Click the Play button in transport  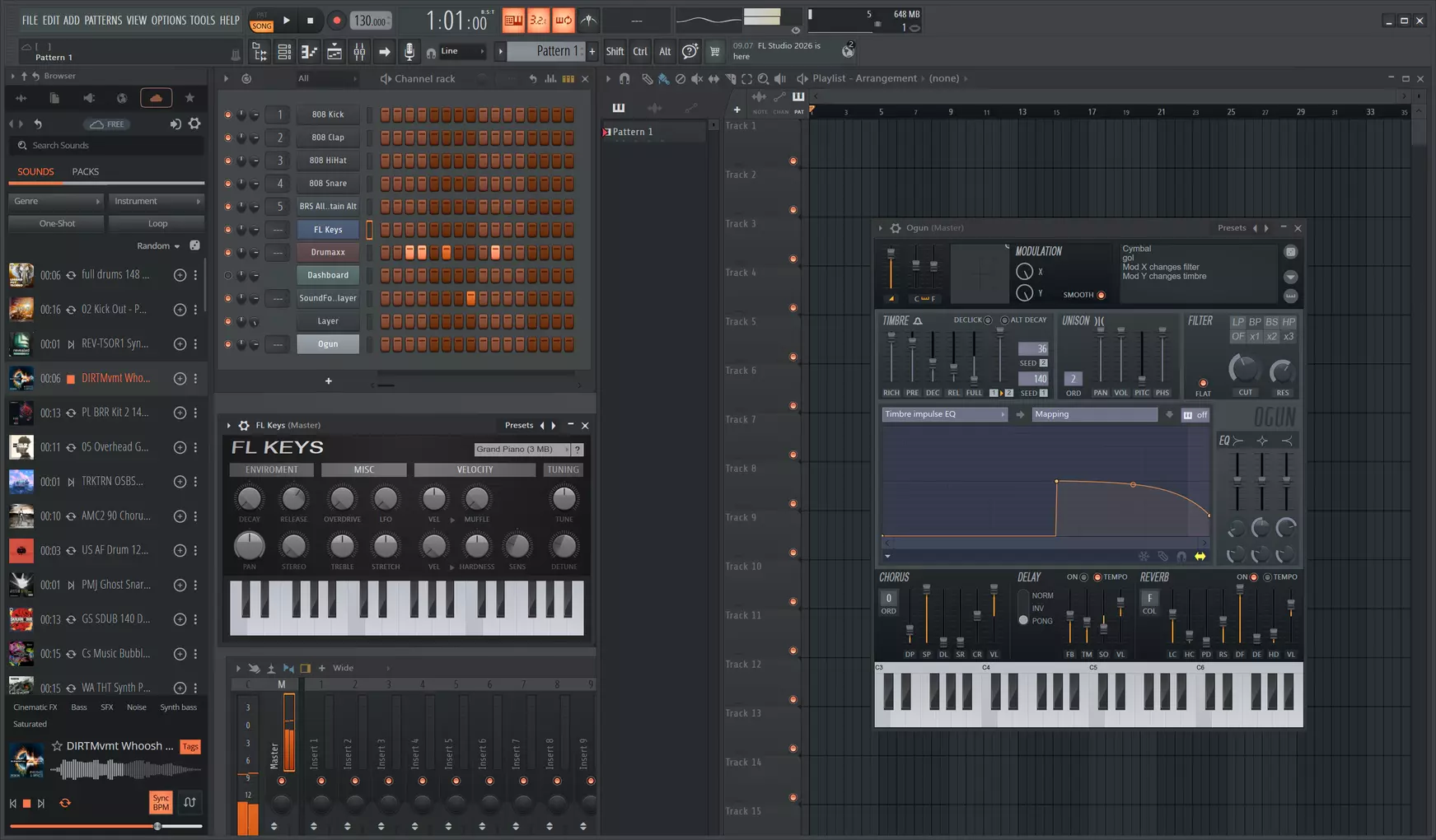click(x=287, y=20)
